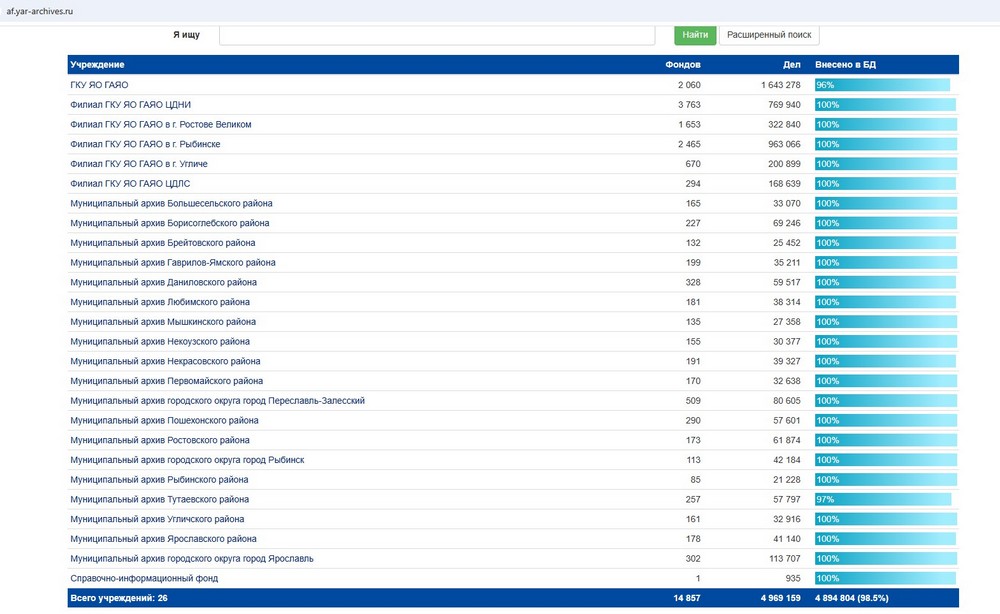The height and width of the screenshot is (614, 1000).
Task: Click the af.yar-archives.ru address bar
Action: [x=40, y=11]
